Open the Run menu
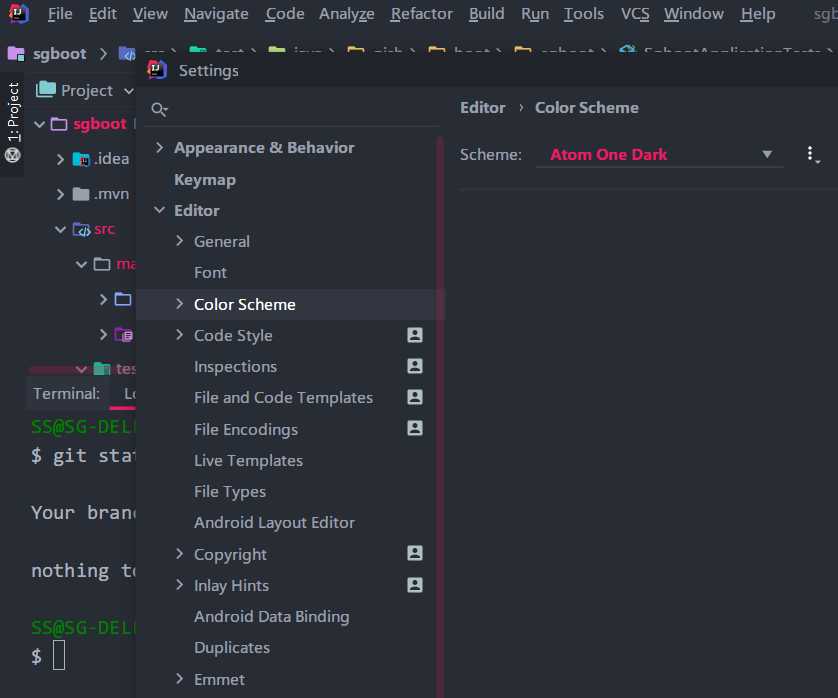The height and width of the screenshot is (698, 838). point(535,14)
